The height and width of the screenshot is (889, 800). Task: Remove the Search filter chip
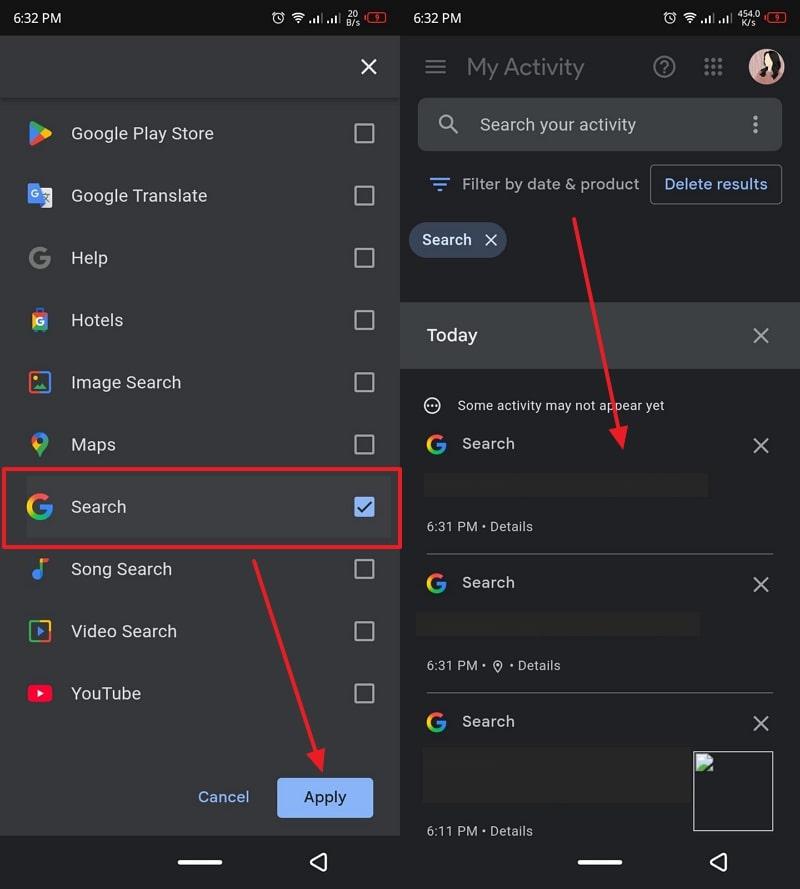click(491, 240)
